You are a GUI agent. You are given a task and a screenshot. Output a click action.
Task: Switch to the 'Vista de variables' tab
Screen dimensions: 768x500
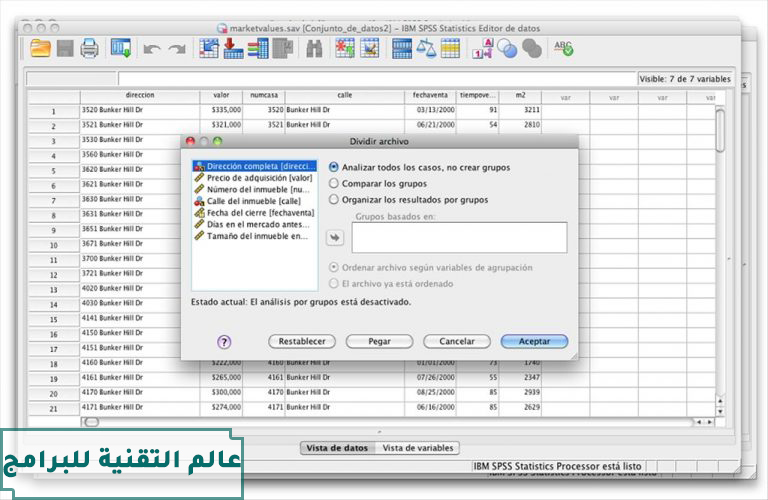click(418, 448)
